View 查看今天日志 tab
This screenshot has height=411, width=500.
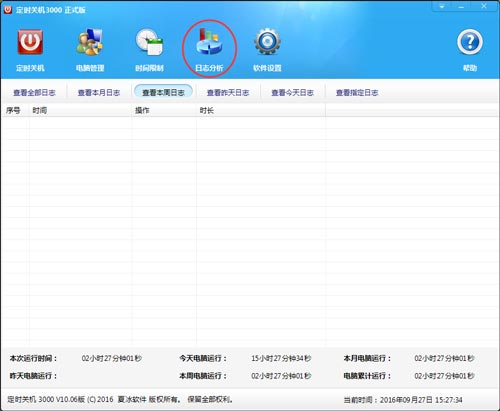[292, 92]
